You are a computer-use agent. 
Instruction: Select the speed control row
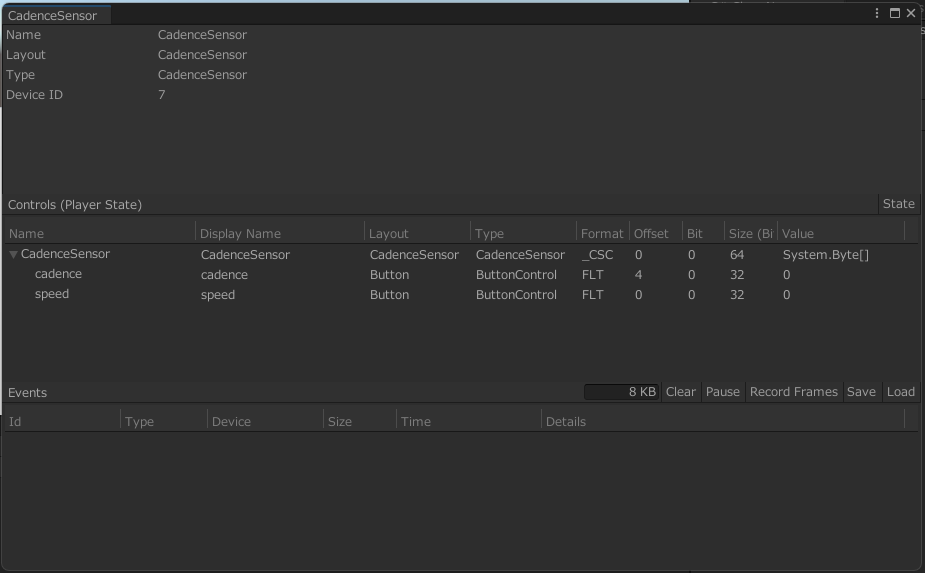462,294
